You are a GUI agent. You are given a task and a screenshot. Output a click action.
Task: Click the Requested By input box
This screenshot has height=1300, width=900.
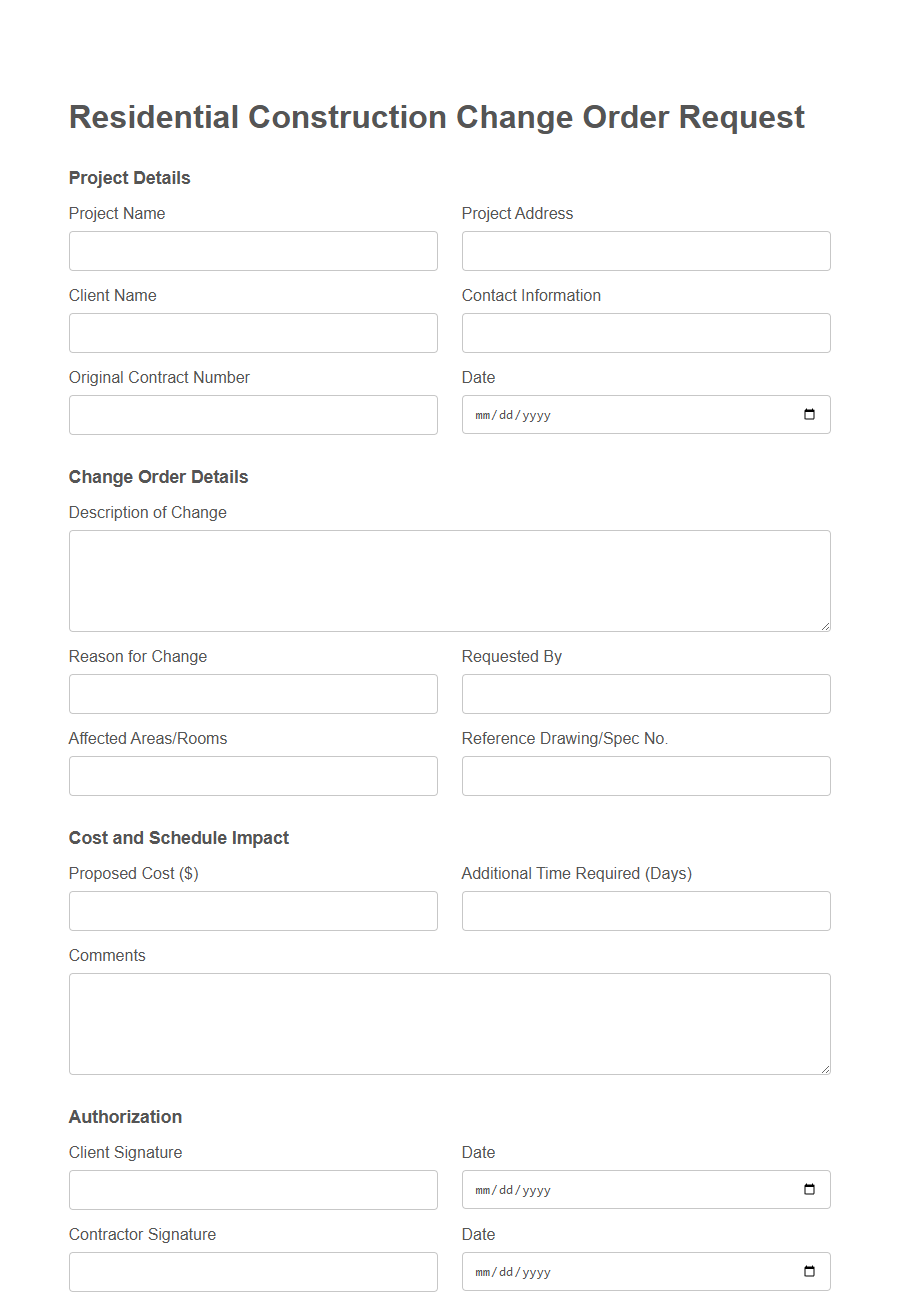645,693
